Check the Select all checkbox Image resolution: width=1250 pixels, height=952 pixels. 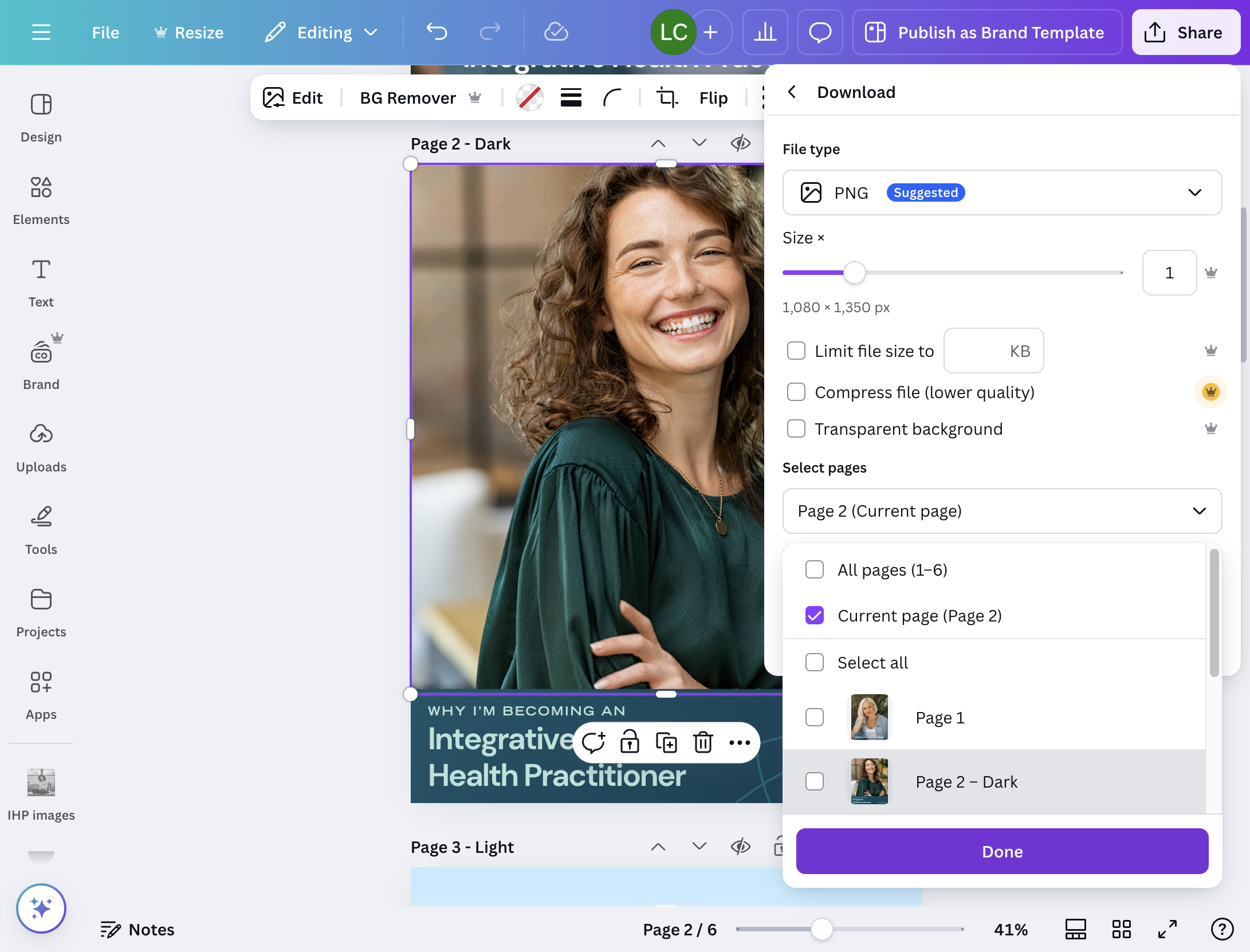(x=815, y=662)
